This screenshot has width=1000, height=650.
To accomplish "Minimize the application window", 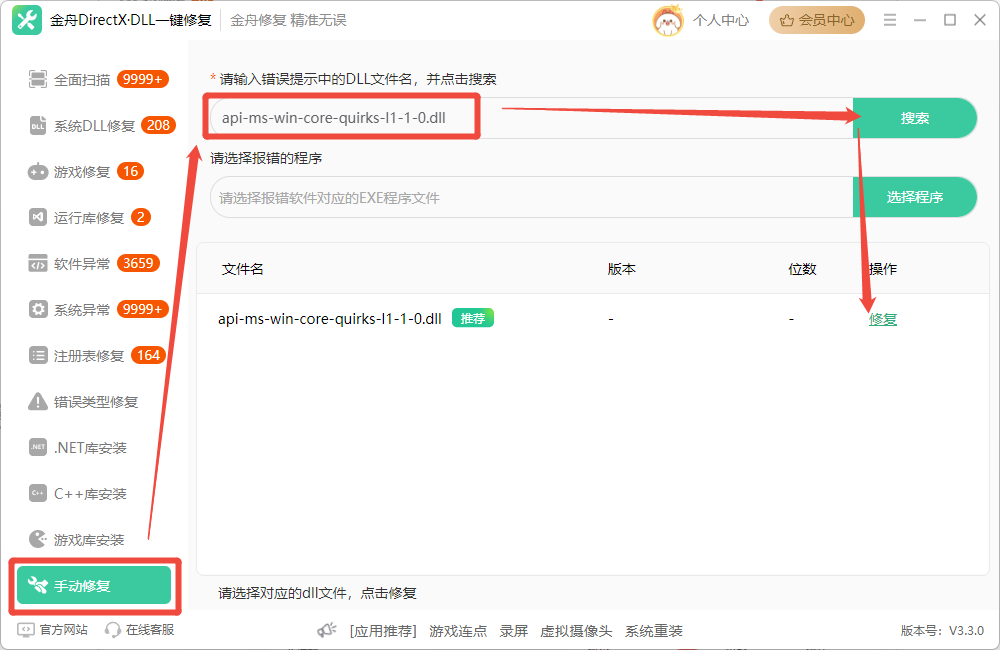I will click(x=920, y=20).
